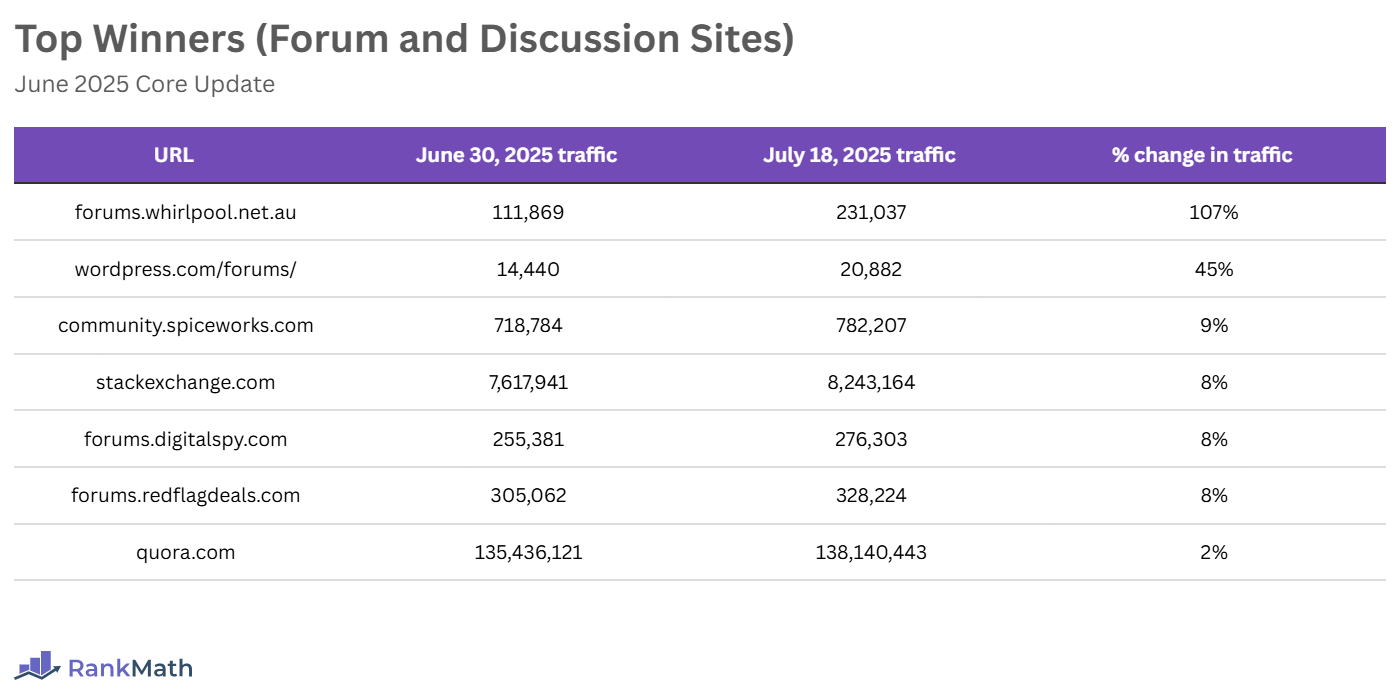
Task: Click the forums.digitalspy.com 8% change value
Action: coord(1214,439)
